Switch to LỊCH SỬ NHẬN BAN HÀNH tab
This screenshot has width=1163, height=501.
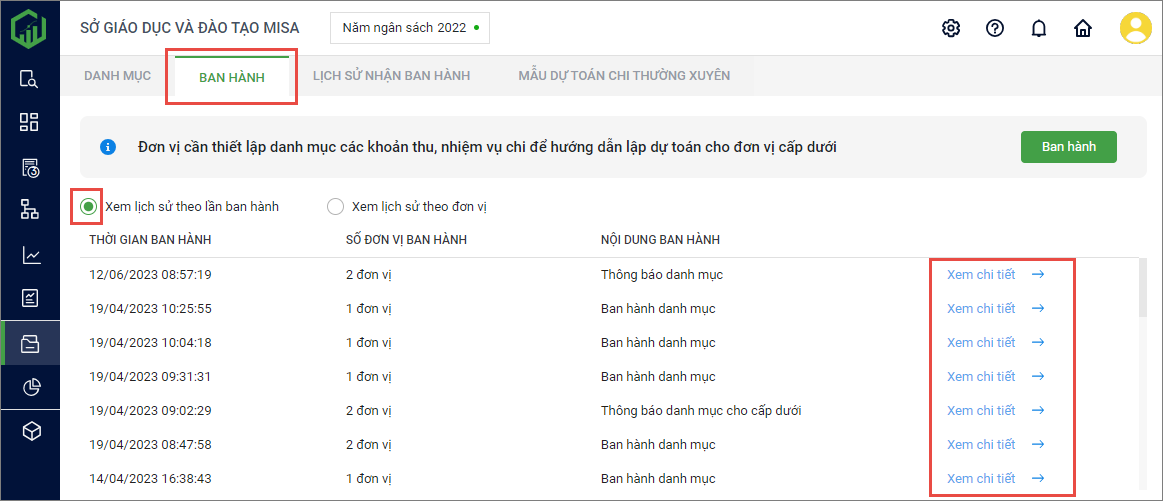pos(391,76)
